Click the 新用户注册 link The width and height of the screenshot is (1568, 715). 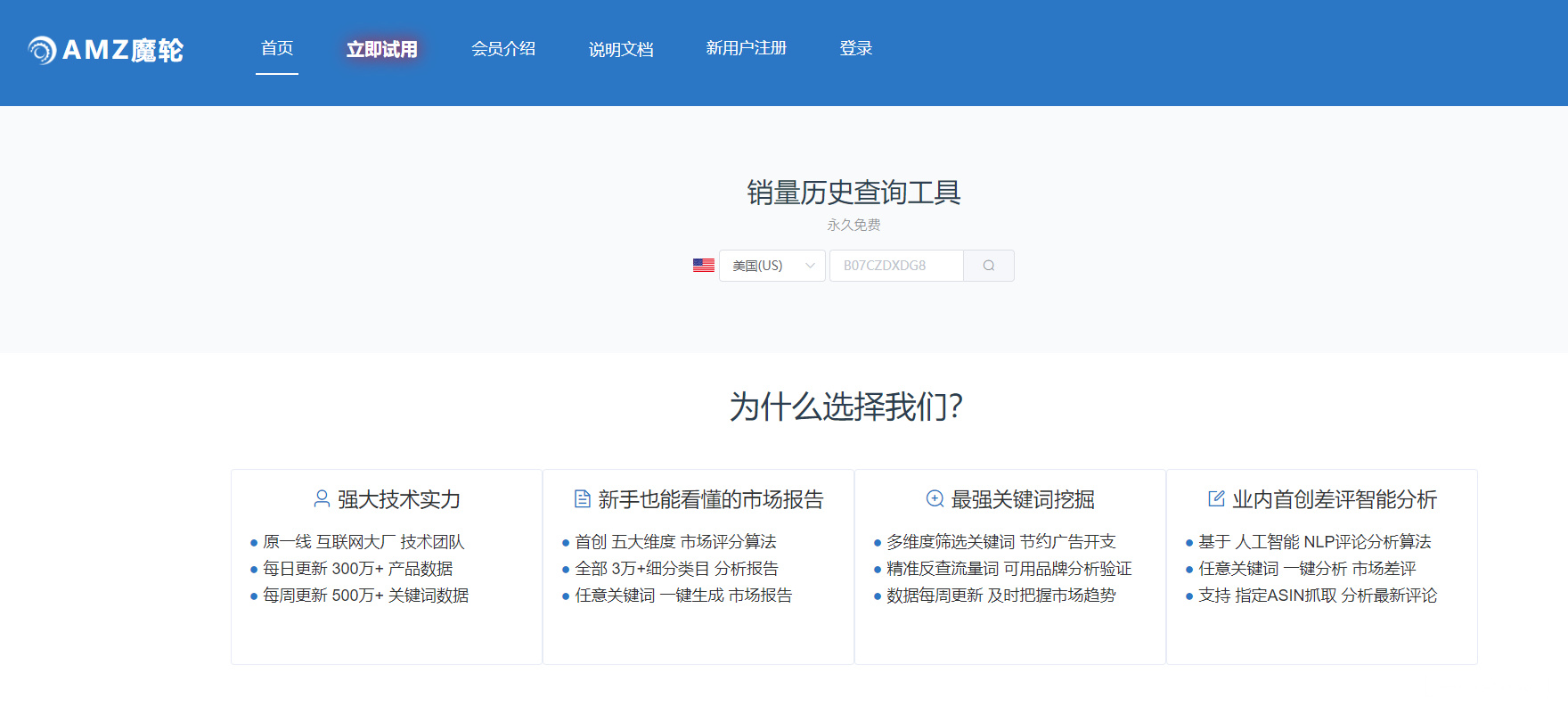tap(746, 49)
